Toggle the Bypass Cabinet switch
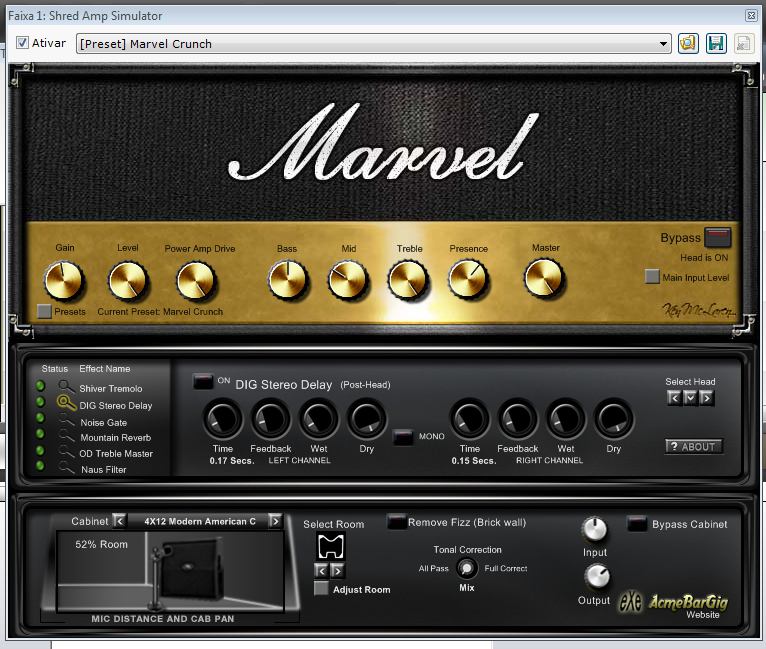Screen dimensions: 766x649 [x=637, y=523]
